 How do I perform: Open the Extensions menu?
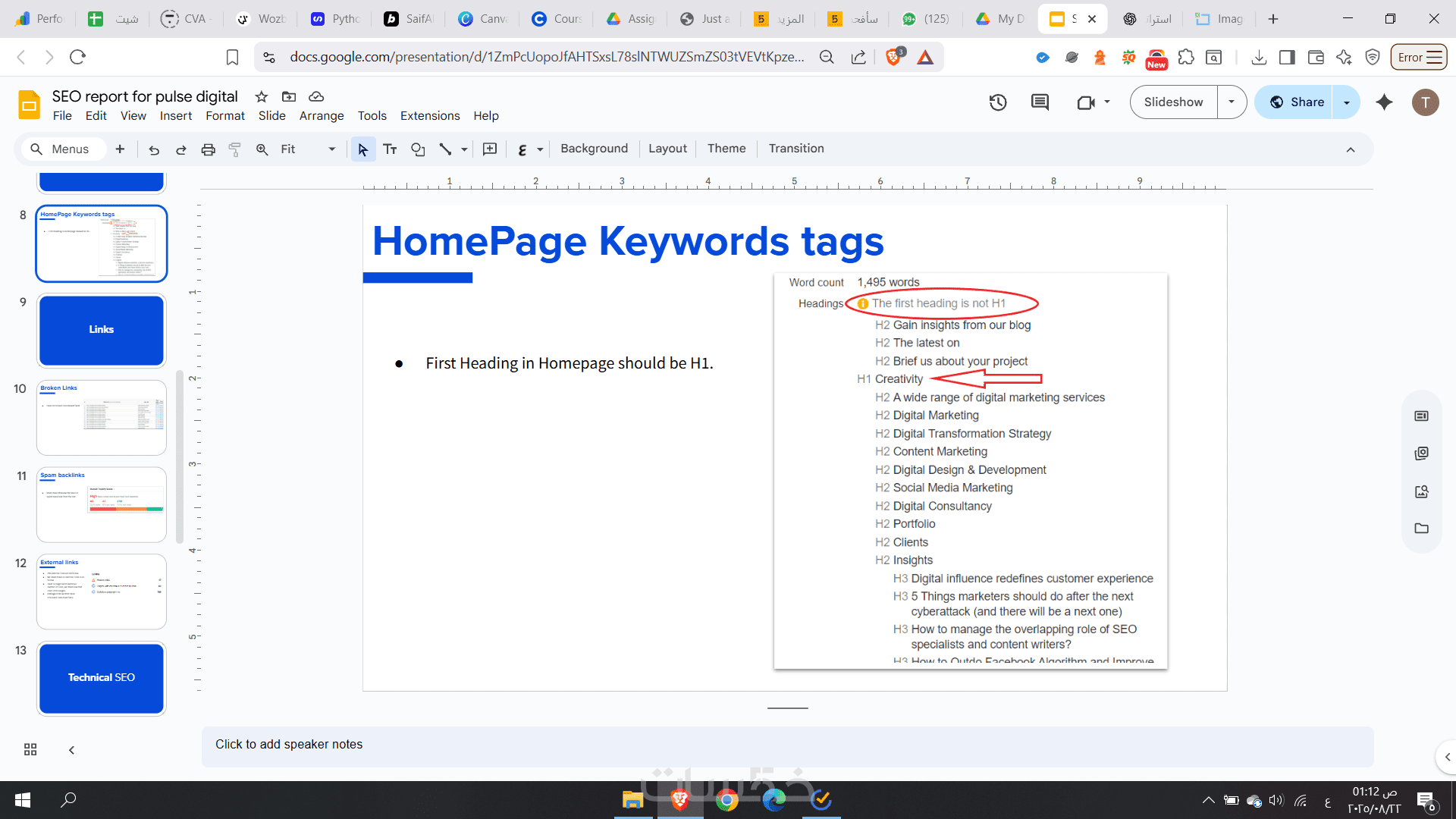pos(429,116)
